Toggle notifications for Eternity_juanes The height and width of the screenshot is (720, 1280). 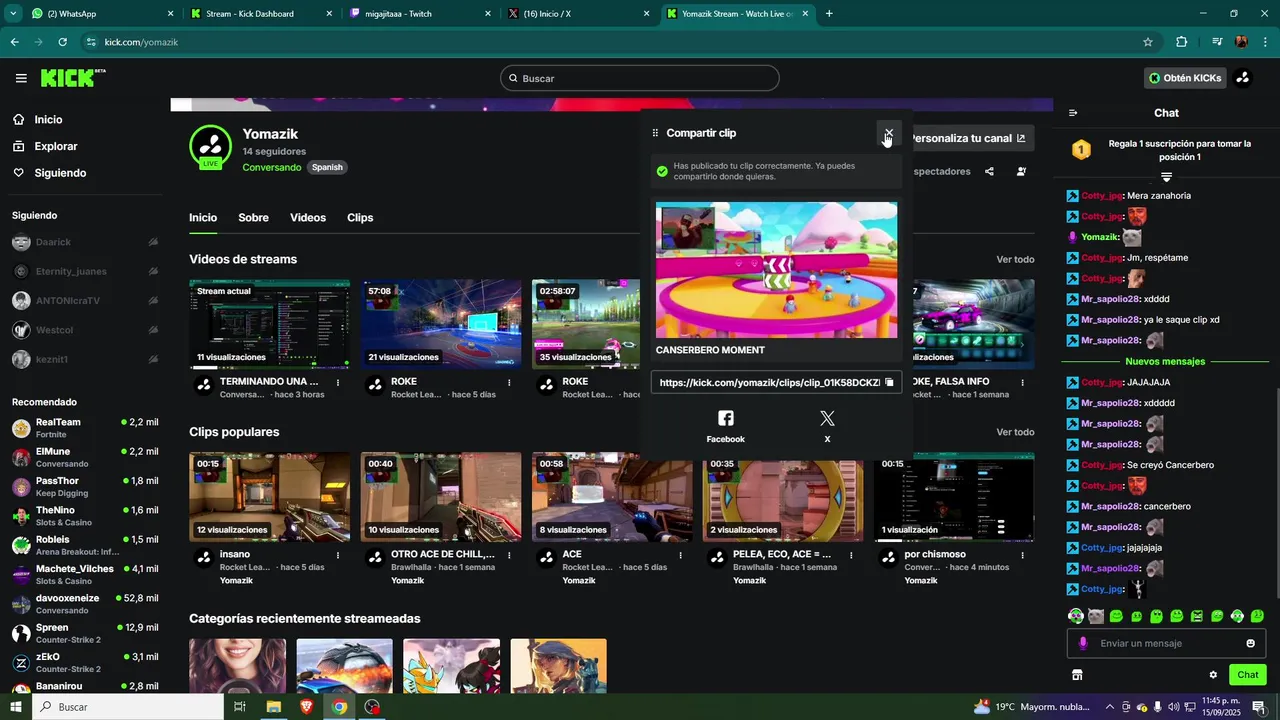[153, 271]
